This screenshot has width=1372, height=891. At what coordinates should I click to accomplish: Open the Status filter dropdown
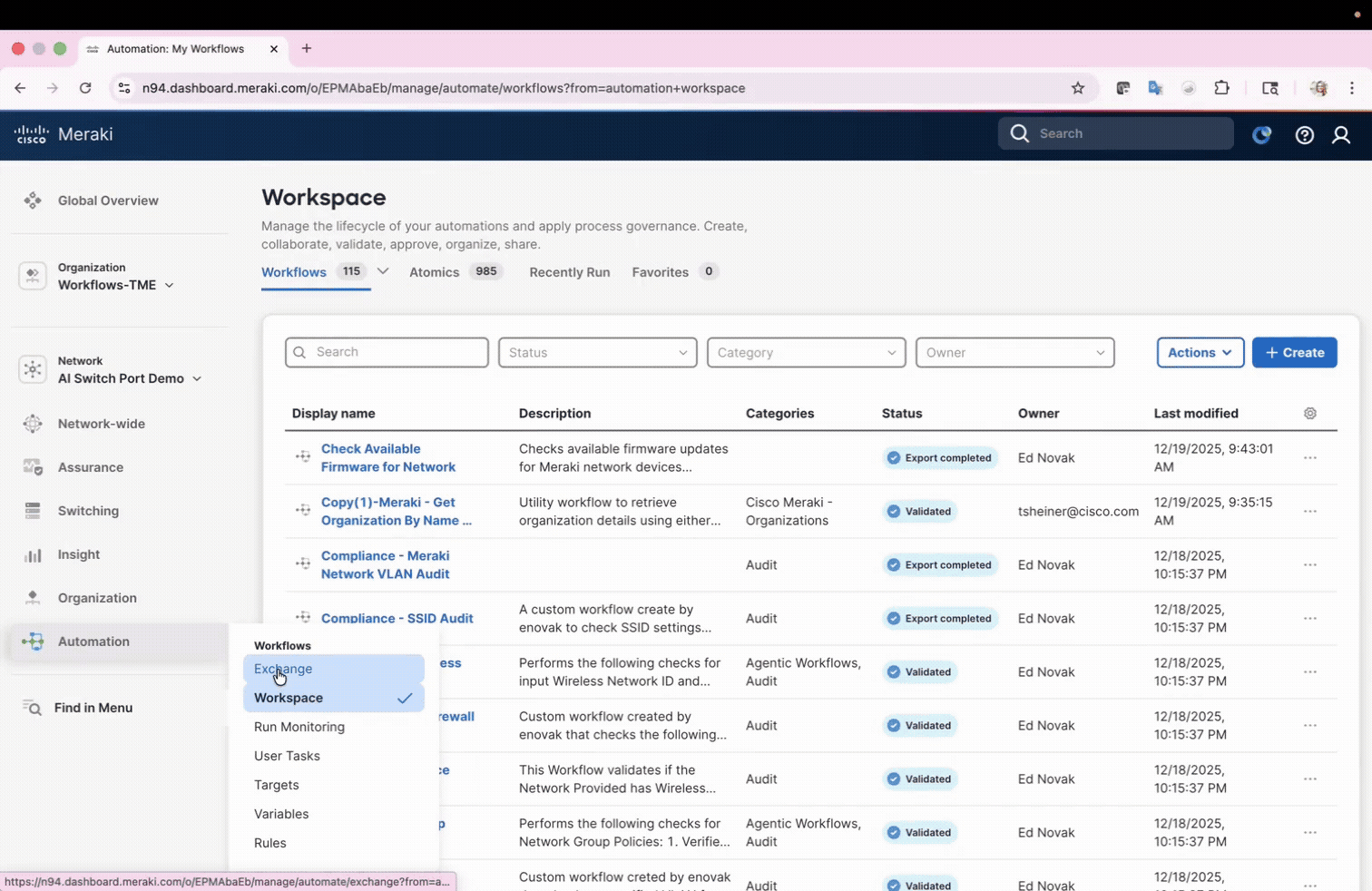(596, 352)
